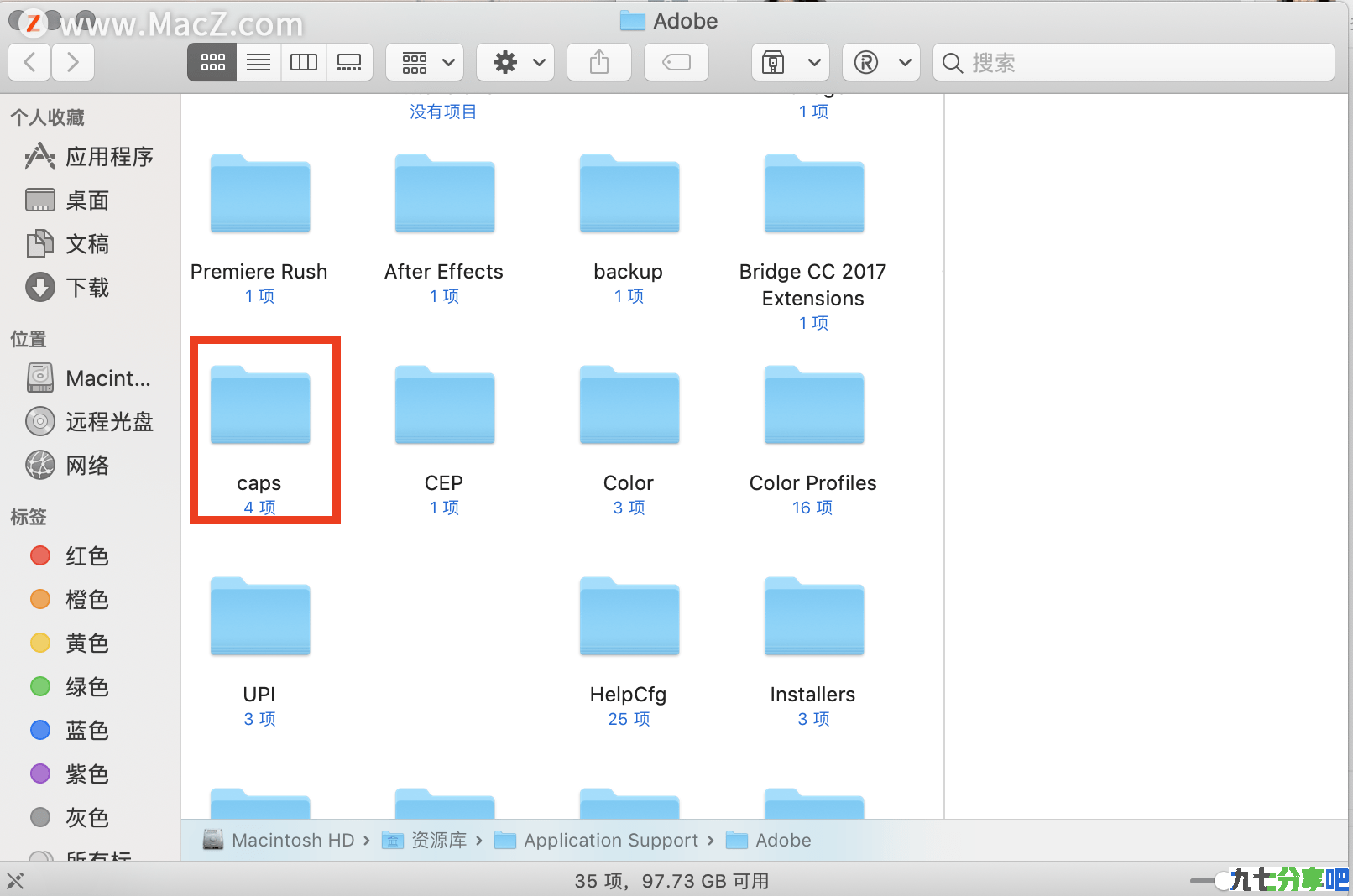Open 文稿 in the sidebar
Viewport: 1353px width, 896px height.
(x=68, y=244)
